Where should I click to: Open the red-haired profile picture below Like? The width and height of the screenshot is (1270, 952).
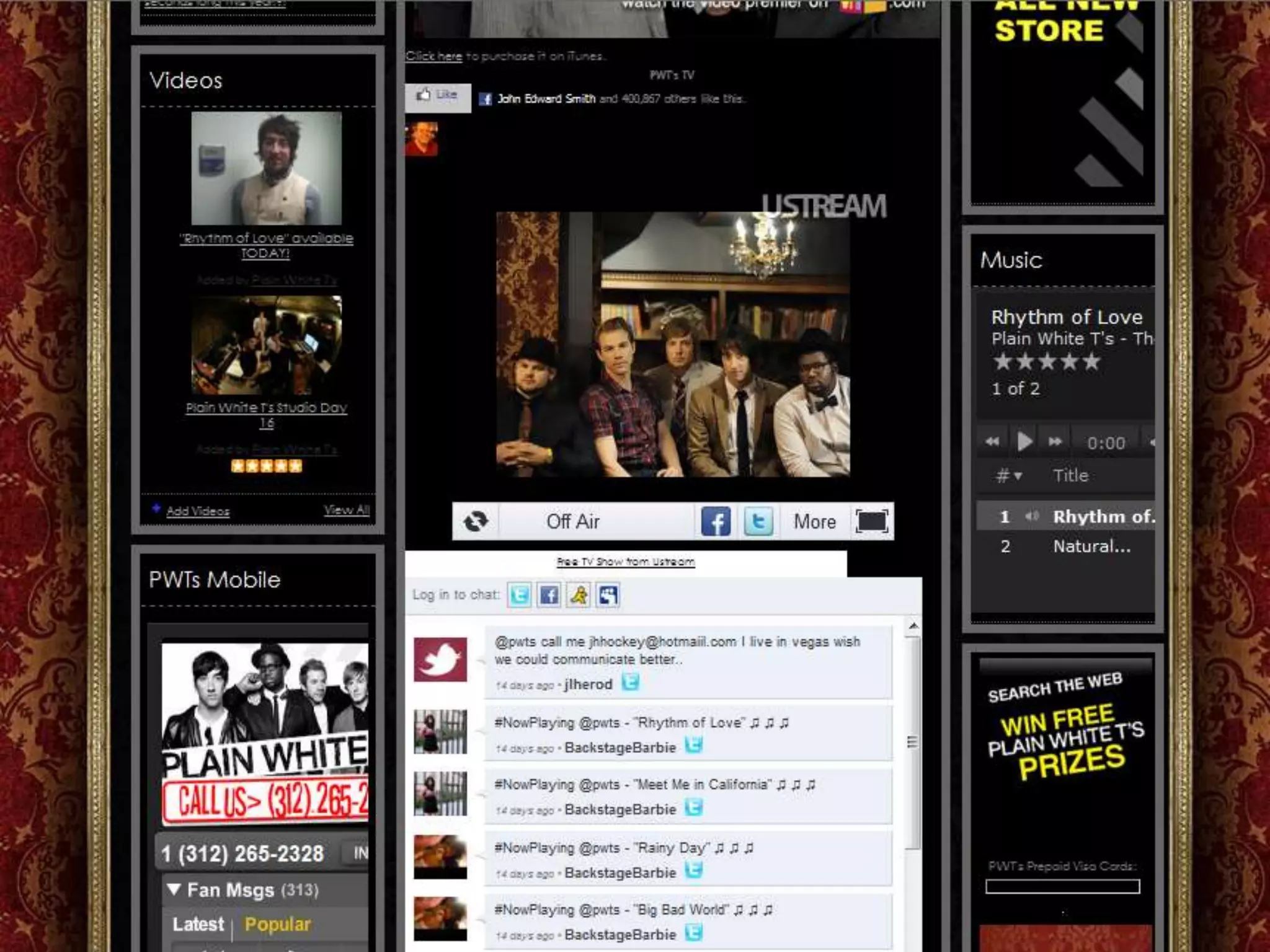coord(422,138)
